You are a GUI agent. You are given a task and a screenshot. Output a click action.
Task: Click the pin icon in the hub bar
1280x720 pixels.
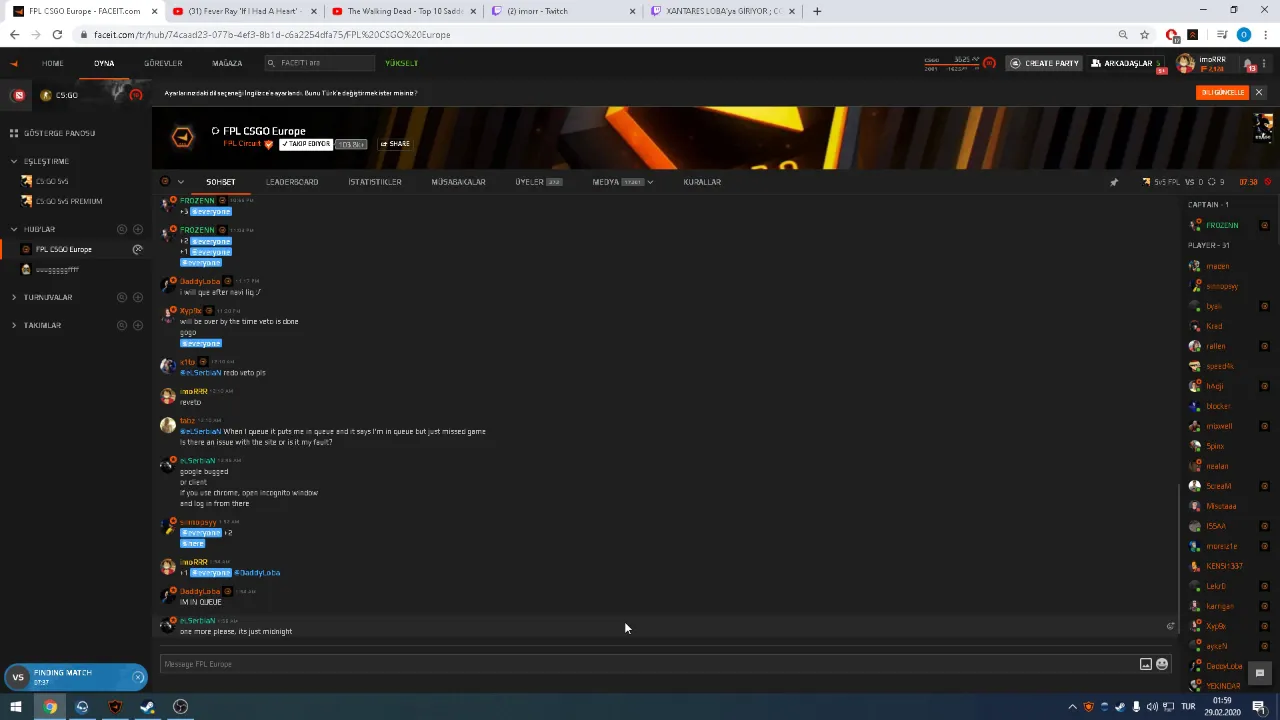point(1114,182)
